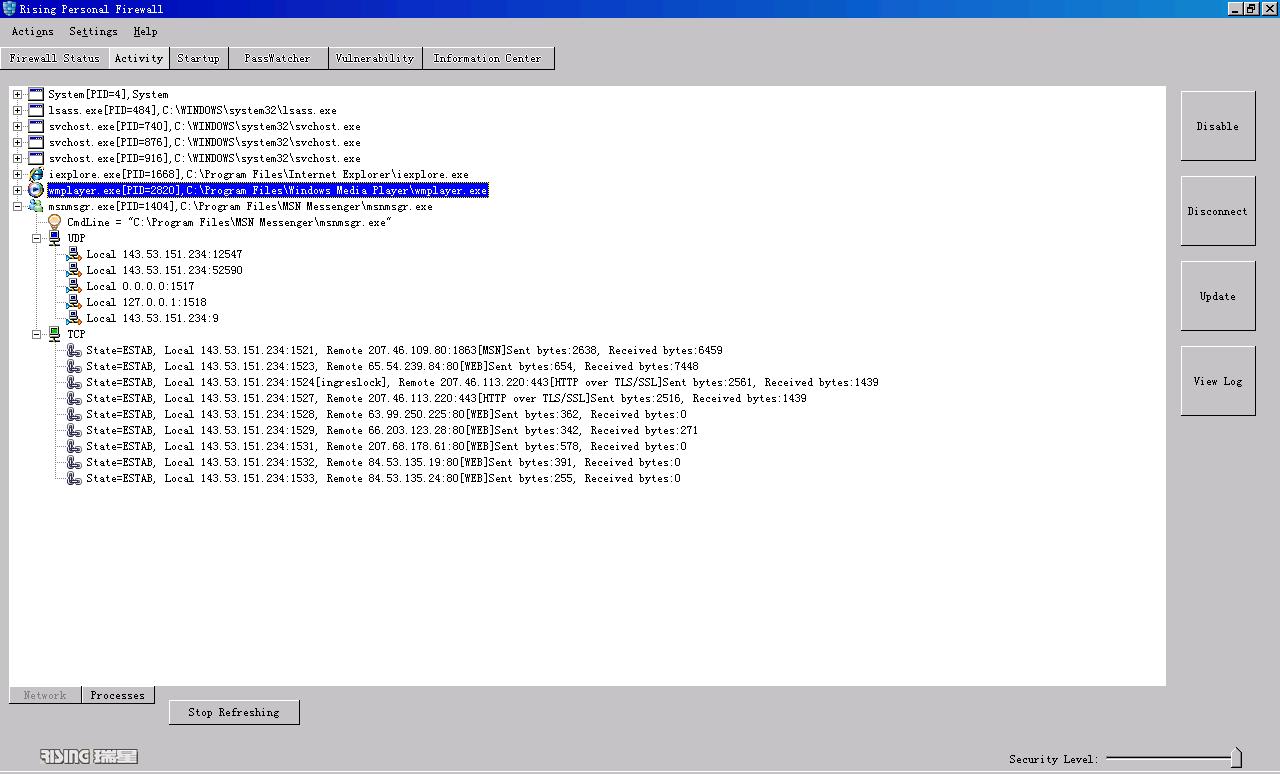Click connection icon for local port 1529
Viewport: 1280px width, 774px height.
(74, 430)
